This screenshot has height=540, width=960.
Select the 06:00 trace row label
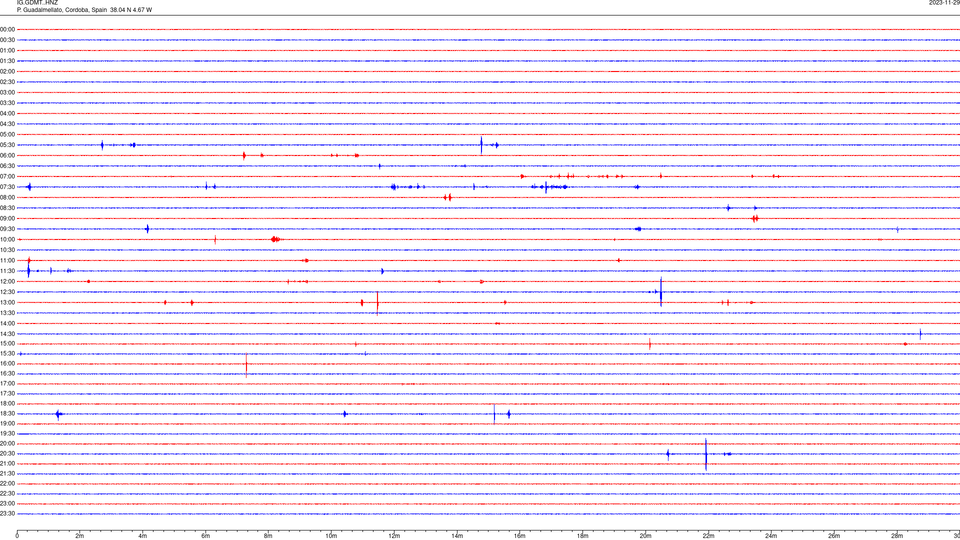(x=7, y=156)
